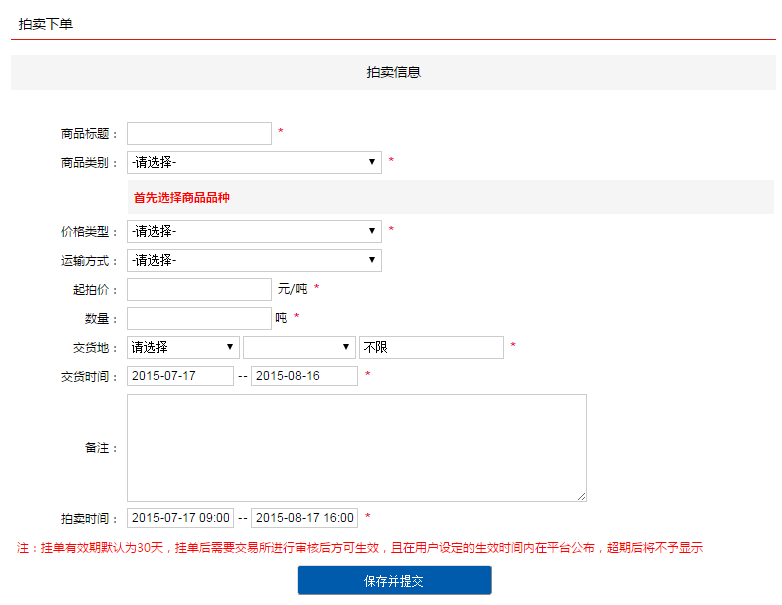The image size is (782, 605).
Task: Click the red 首先选择商品品种 hint text
Action: (x=182, y=198)
